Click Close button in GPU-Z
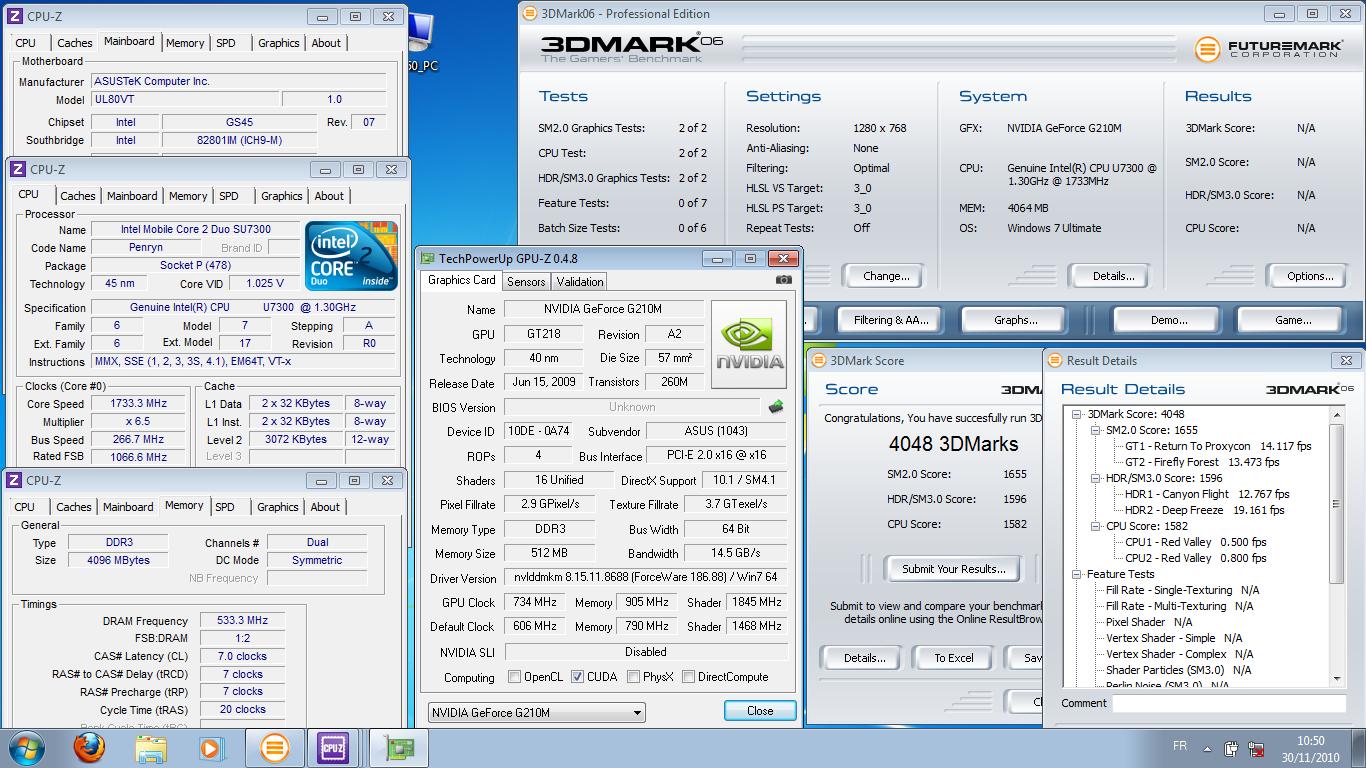This screenshot has width=1366, height=768. point(760,711)
